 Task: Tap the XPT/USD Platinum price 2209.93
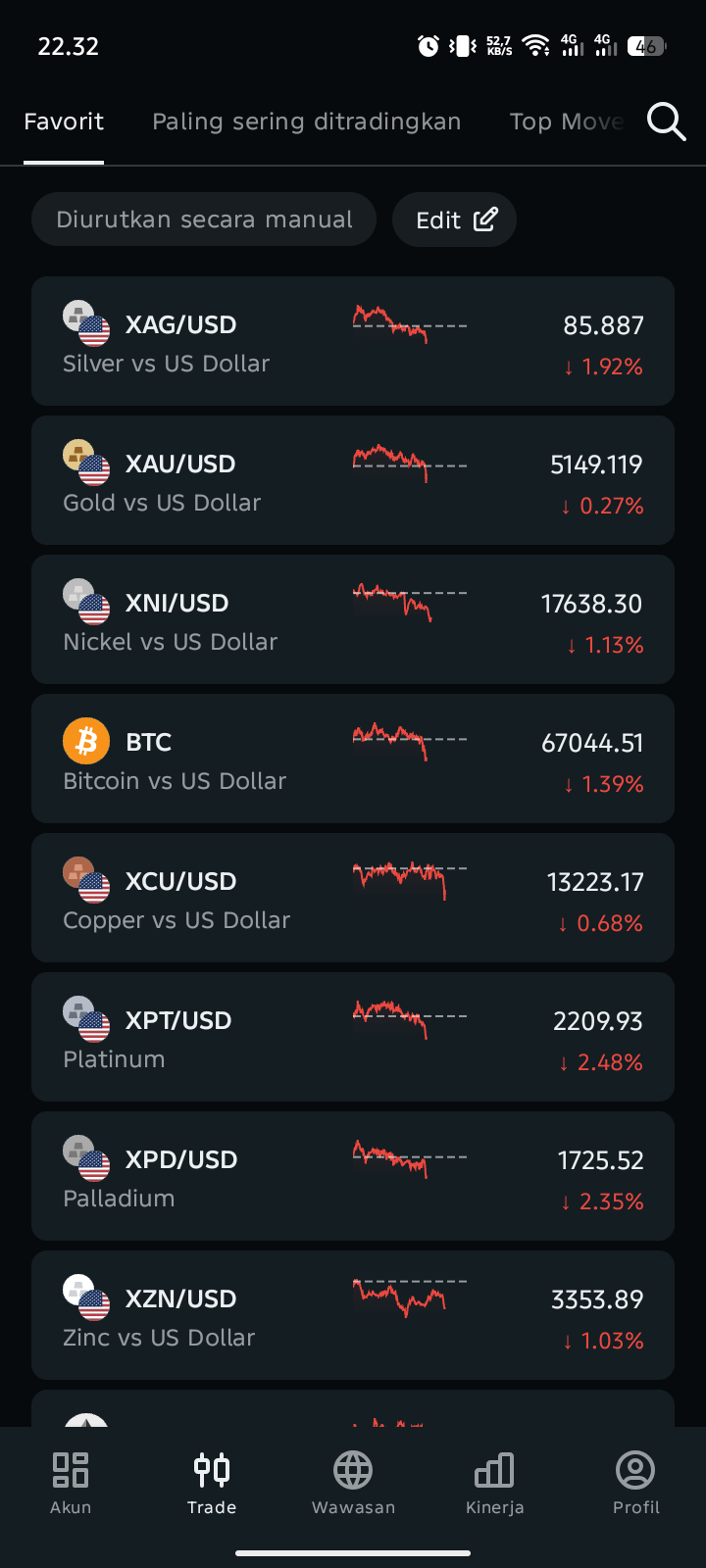click(597, 1021)
